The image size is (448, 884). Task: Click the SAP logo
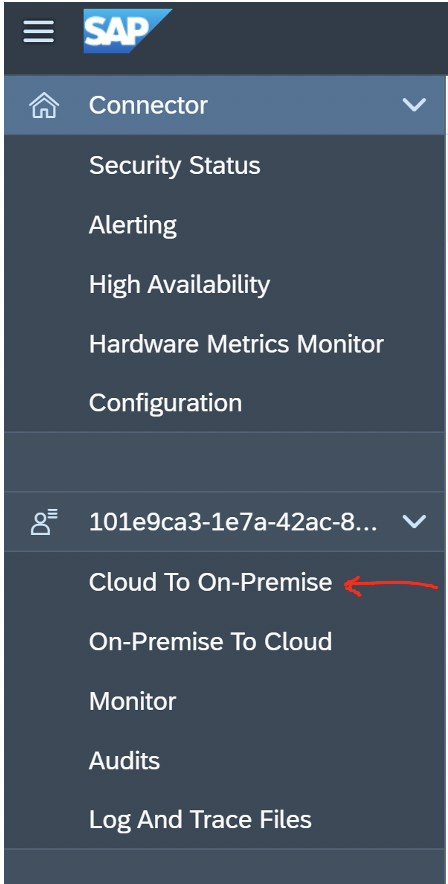[x=127, y=31]
